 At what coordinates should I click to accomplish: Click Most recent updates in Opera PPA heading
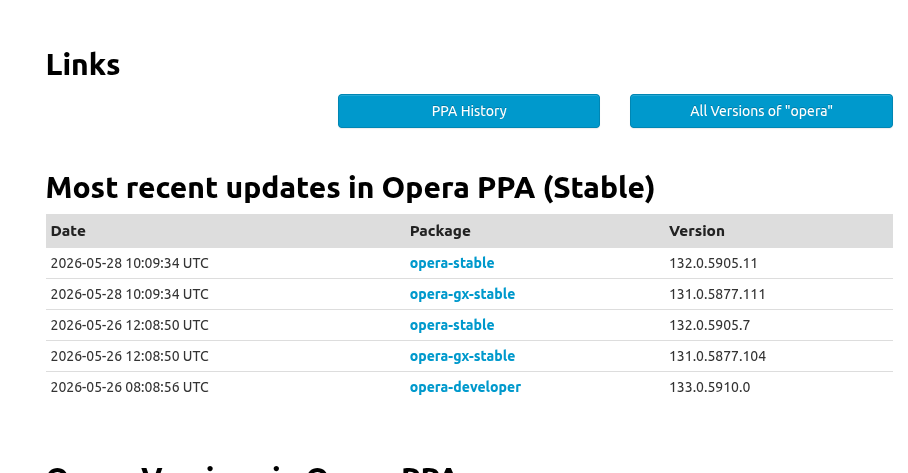point(350,188)
